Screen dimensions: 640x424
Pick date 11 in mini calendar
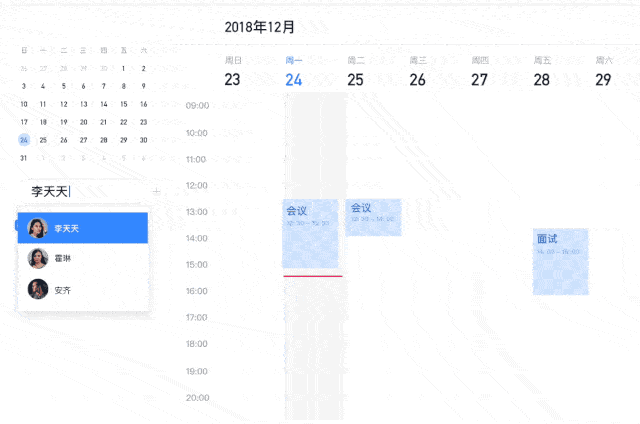coord(43,104)
